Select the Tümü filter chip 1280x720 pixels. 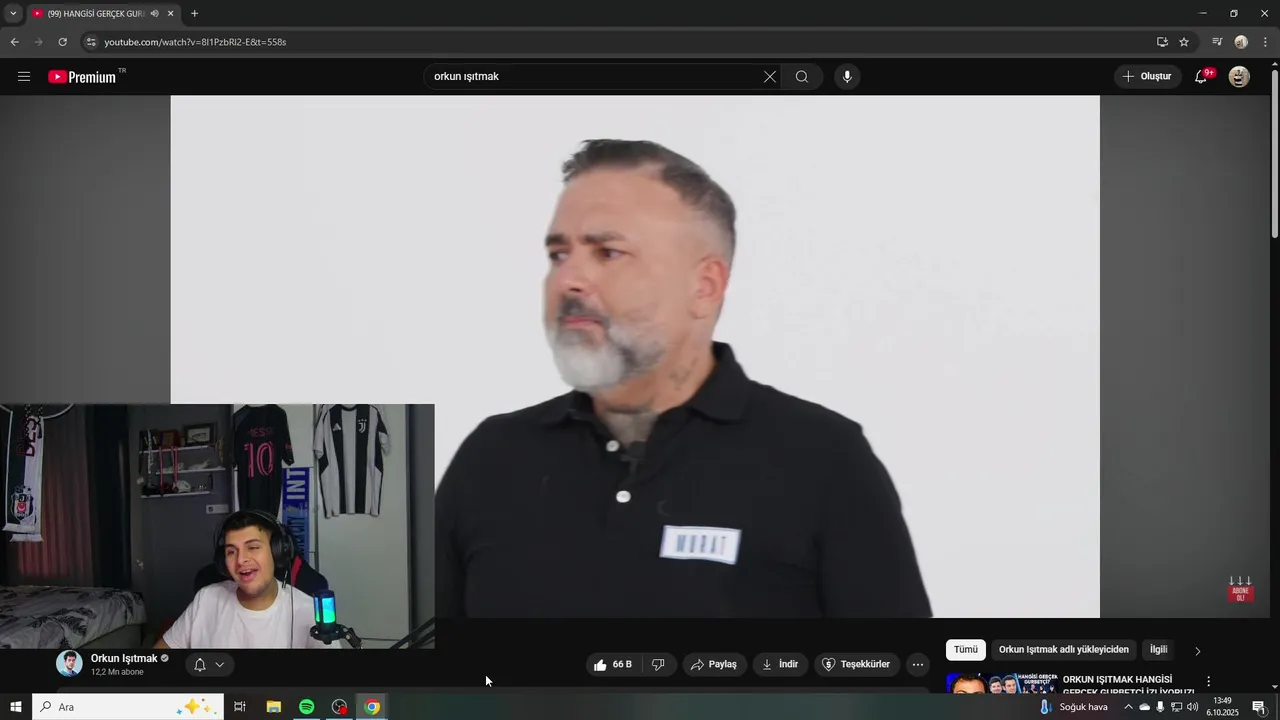coord(966,650)
